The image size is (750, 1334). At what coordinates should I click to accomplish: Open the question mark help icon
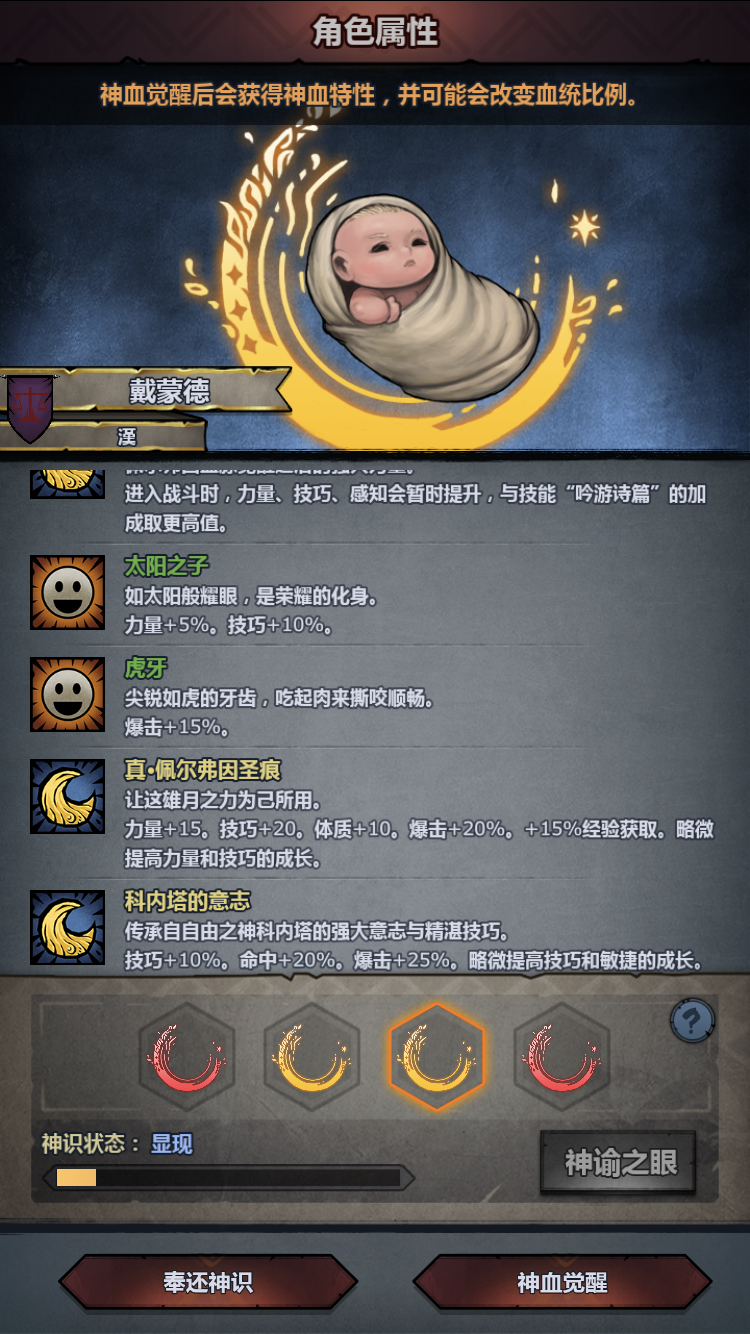point(692,1020)
